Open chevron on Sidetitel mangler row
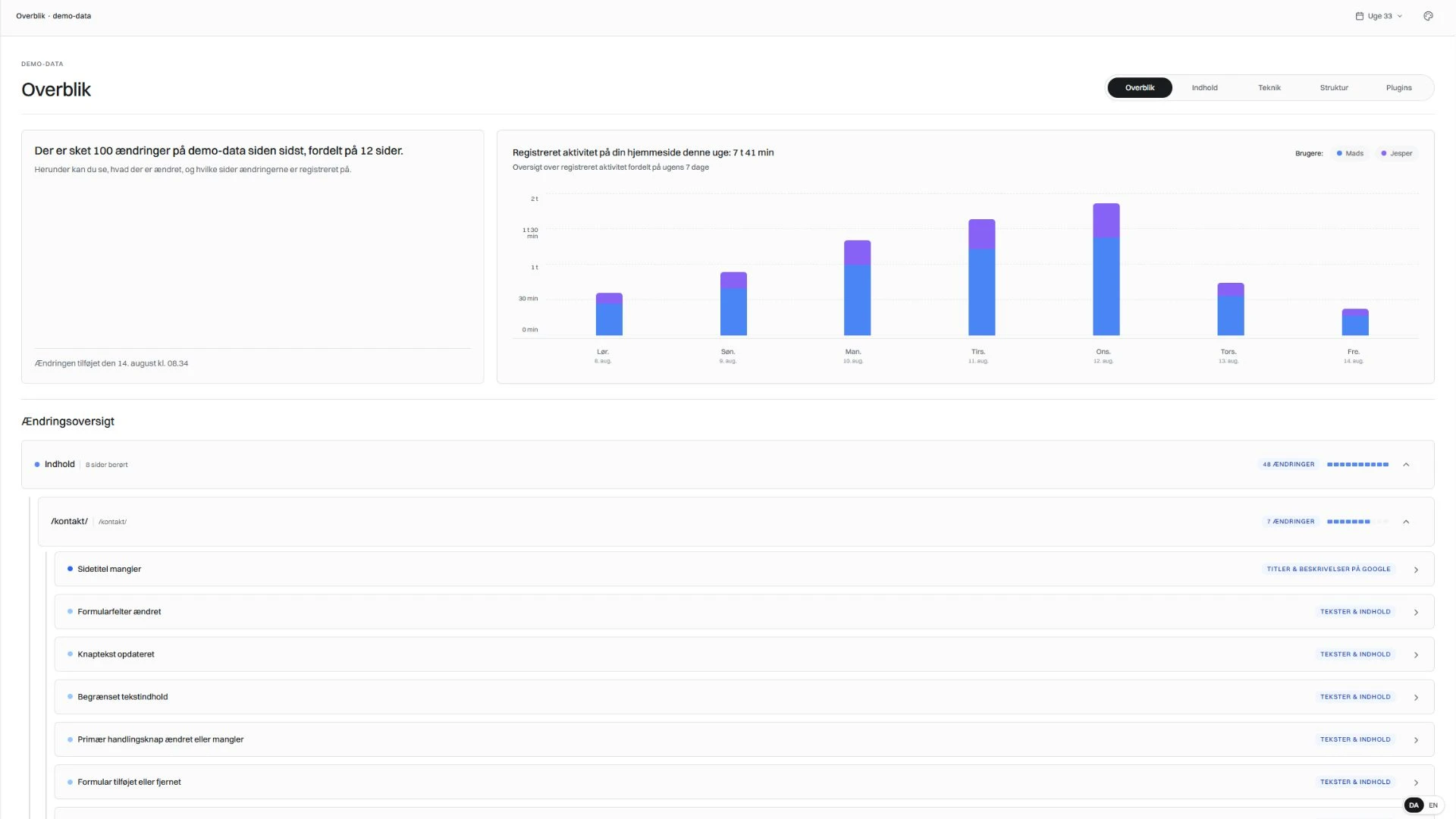 pos(1416,570)
